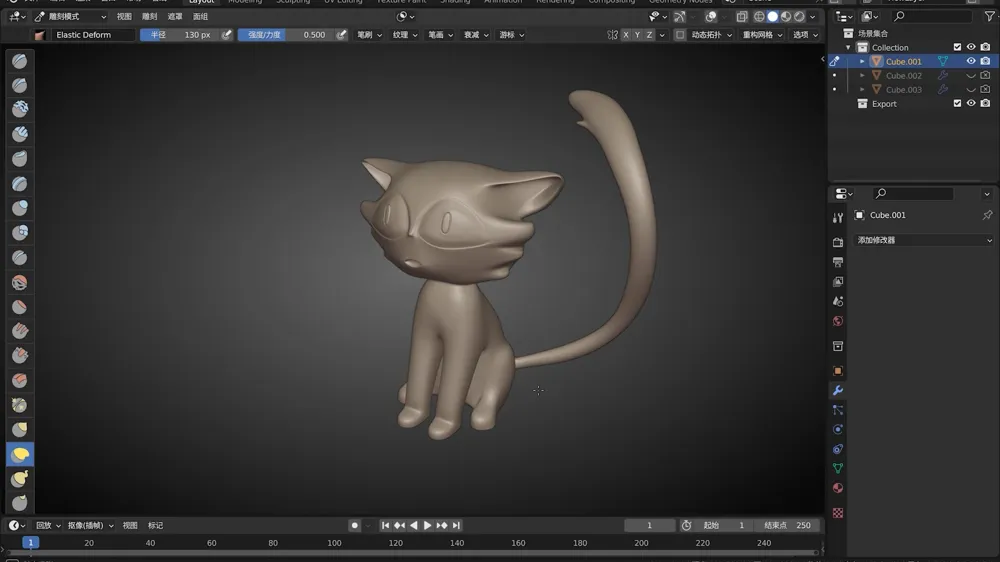The width and height of the screenshot is (1000, 562).
Task: Open the 面组 header menu
Action: (200, 17)
